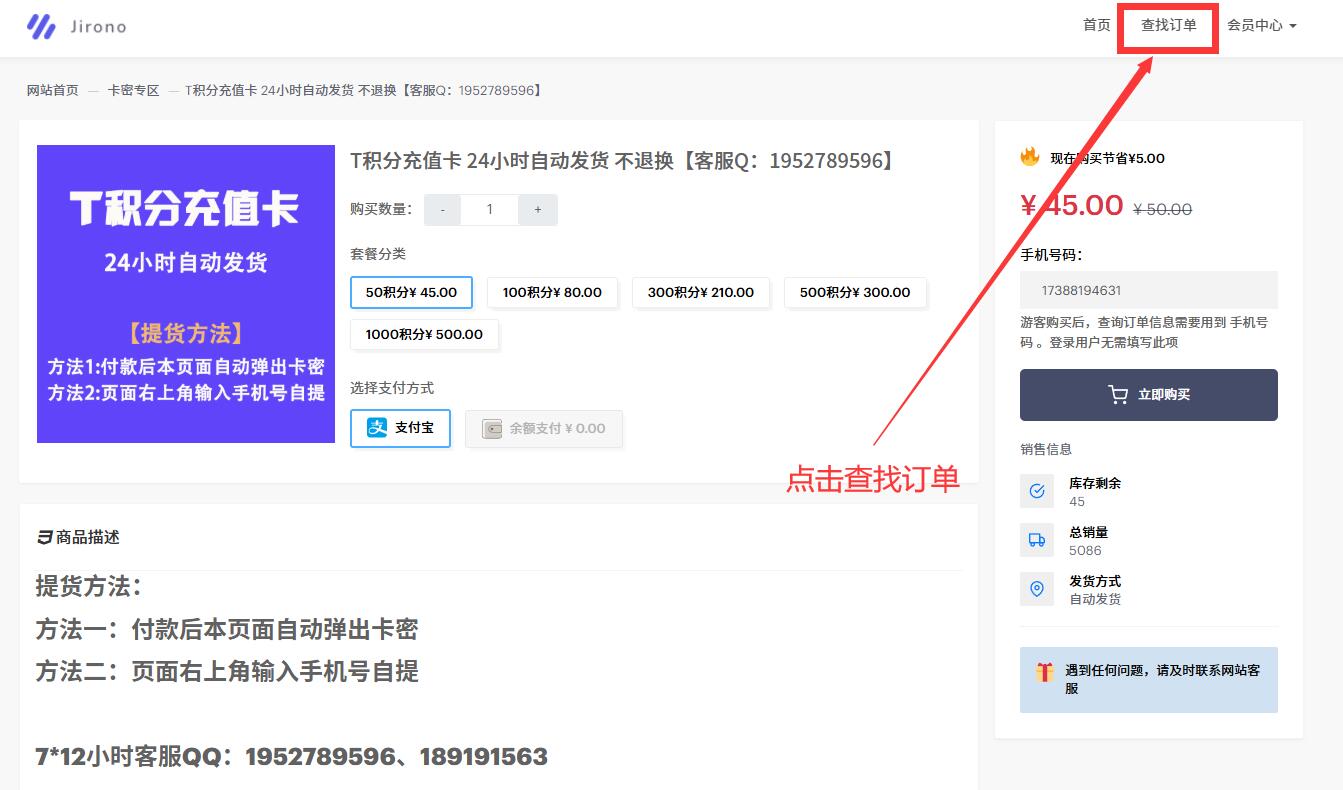Click the crossed-out ¥50.00 original price

tap(1162, 209)
